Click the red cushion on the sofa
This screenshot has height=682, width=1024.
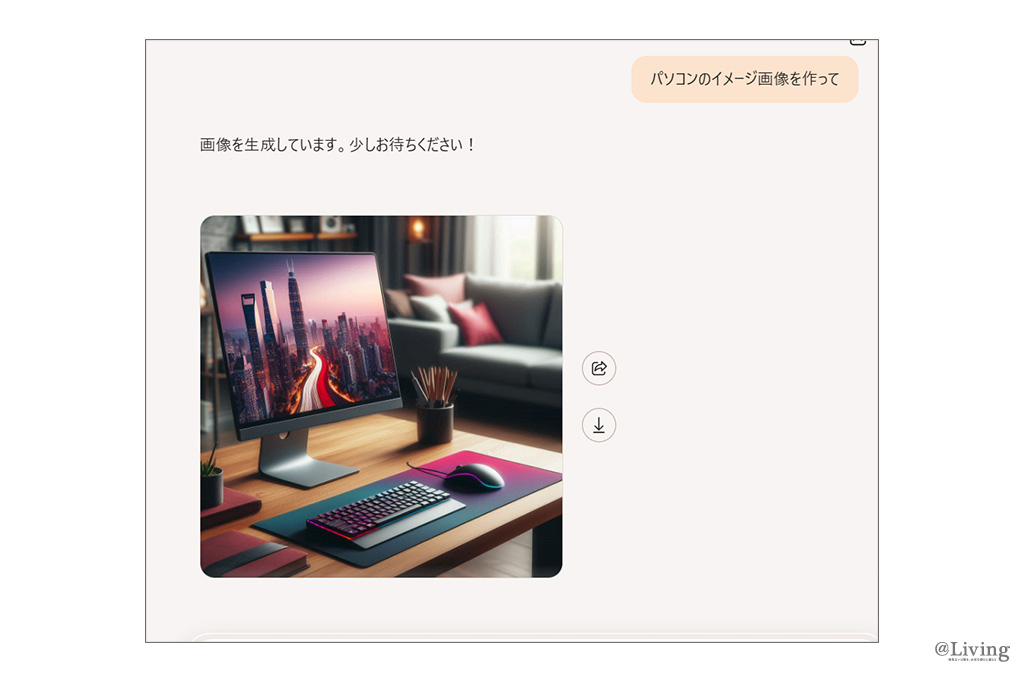(x=476, y=323)
